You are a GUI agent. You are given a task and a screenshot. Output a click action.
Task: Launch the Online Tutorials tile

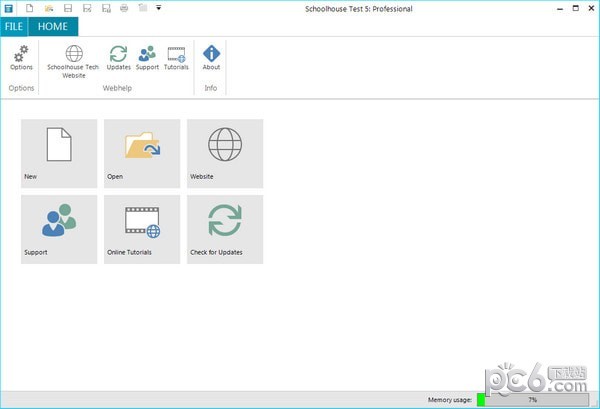pyautogui.click(x=142, y=229)
